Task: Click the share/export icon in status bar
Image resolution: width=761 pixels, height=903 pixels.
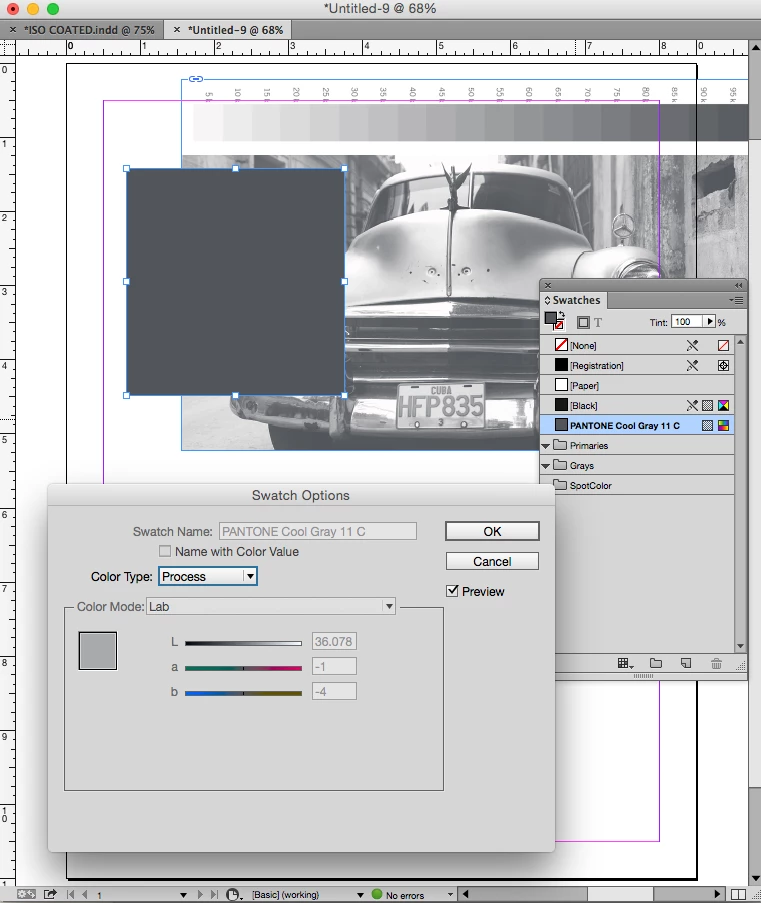Action: coord(50,894)
